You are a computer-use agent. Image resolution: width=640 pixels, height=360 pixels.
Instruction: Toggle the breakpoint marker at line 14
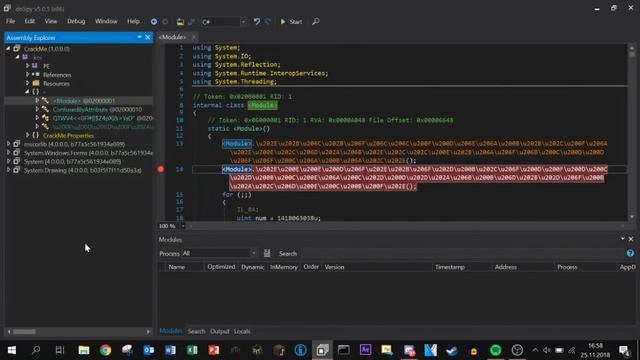coord(160,169)
